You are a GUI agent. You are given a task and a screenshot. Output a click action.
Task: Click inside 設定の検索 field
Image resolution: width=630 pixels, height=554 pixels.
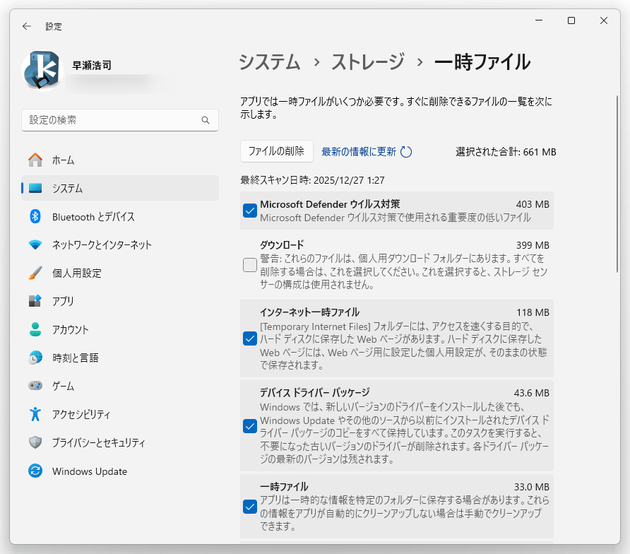[x=120, y=120]
